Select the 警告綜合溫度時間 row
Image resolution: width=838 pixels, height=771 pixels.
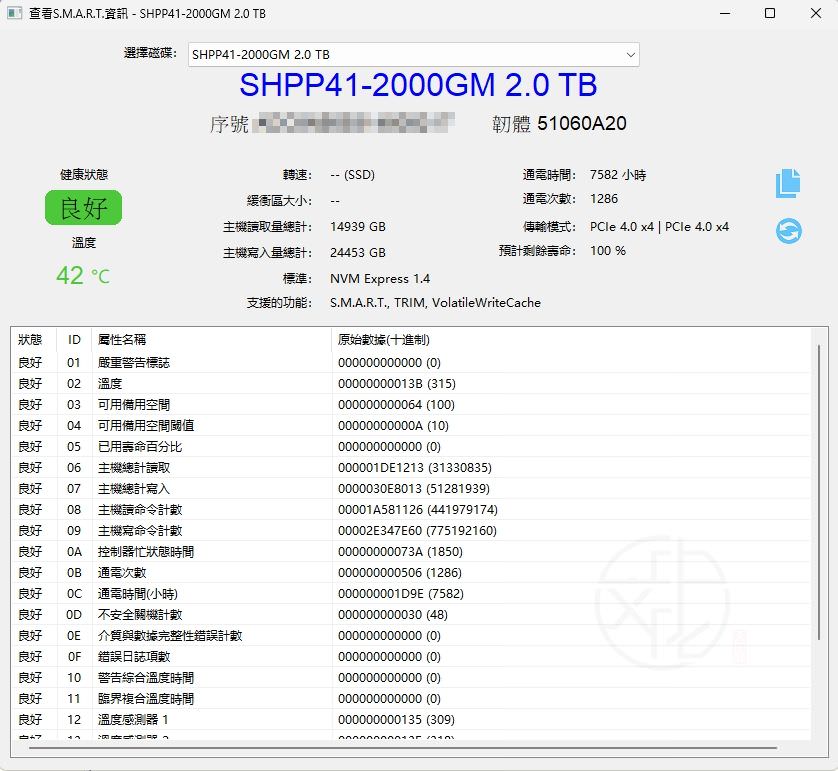pos(410,677)
